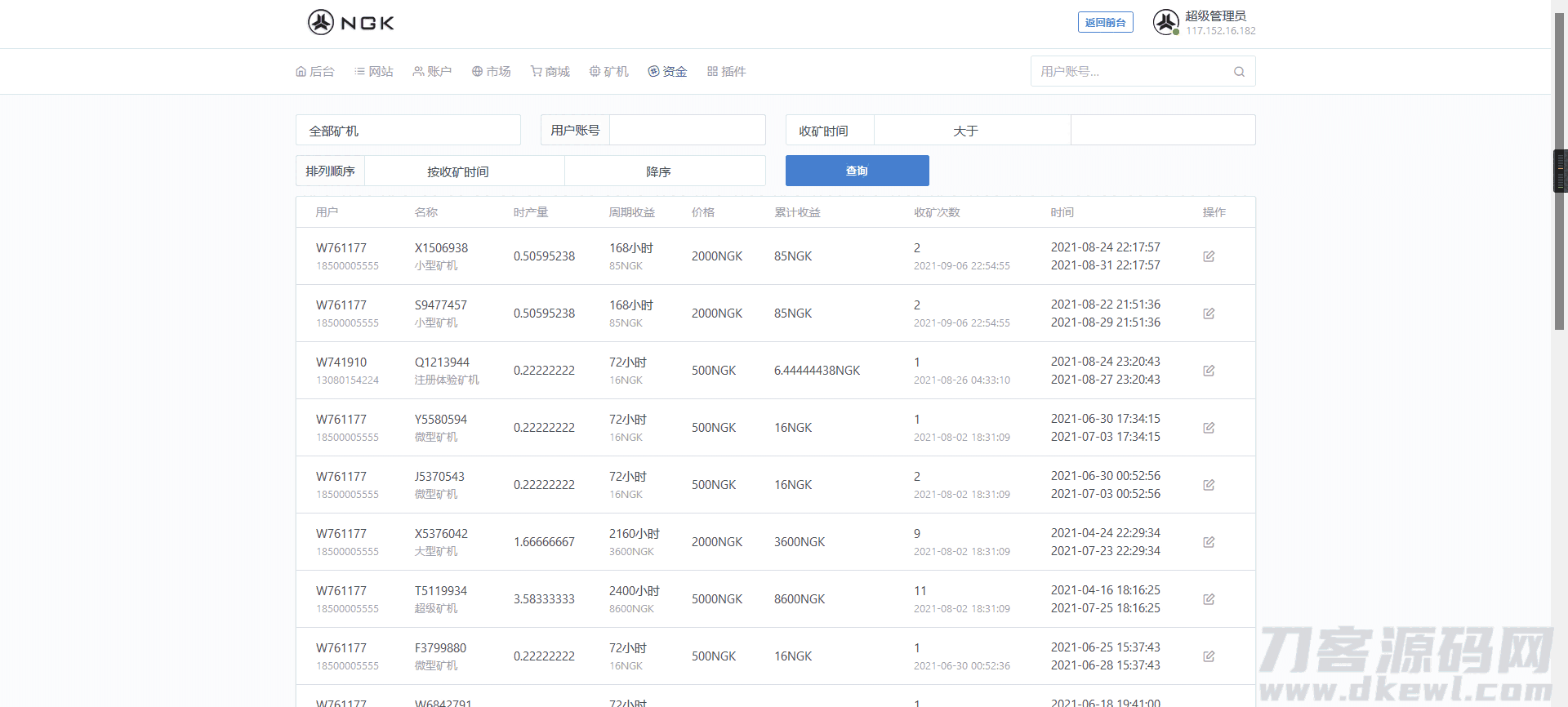Open the 大于 comparison dropdown

(972, 131)
